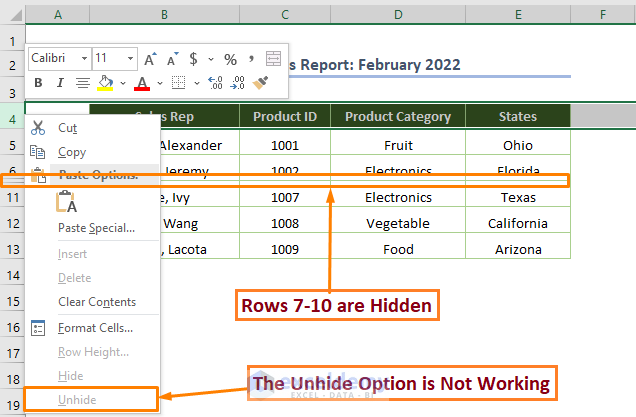Open the Calibri font name dropdown
The height and width of the screenshot is (417, 636).
coord(84,58)
